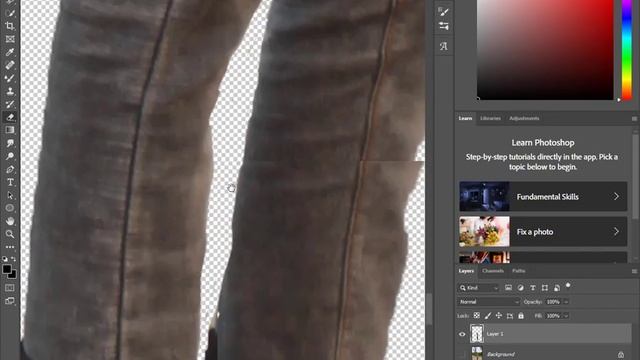Select the Frame tool
Image resolution: width=640 pixels, height=360 pixels.
(x=10, y=39)
